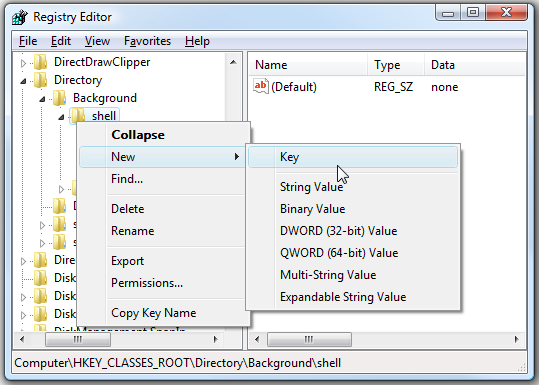Click the Registry Editor title bar icon
The image size is (539, 385).
[x=20, y=17]
